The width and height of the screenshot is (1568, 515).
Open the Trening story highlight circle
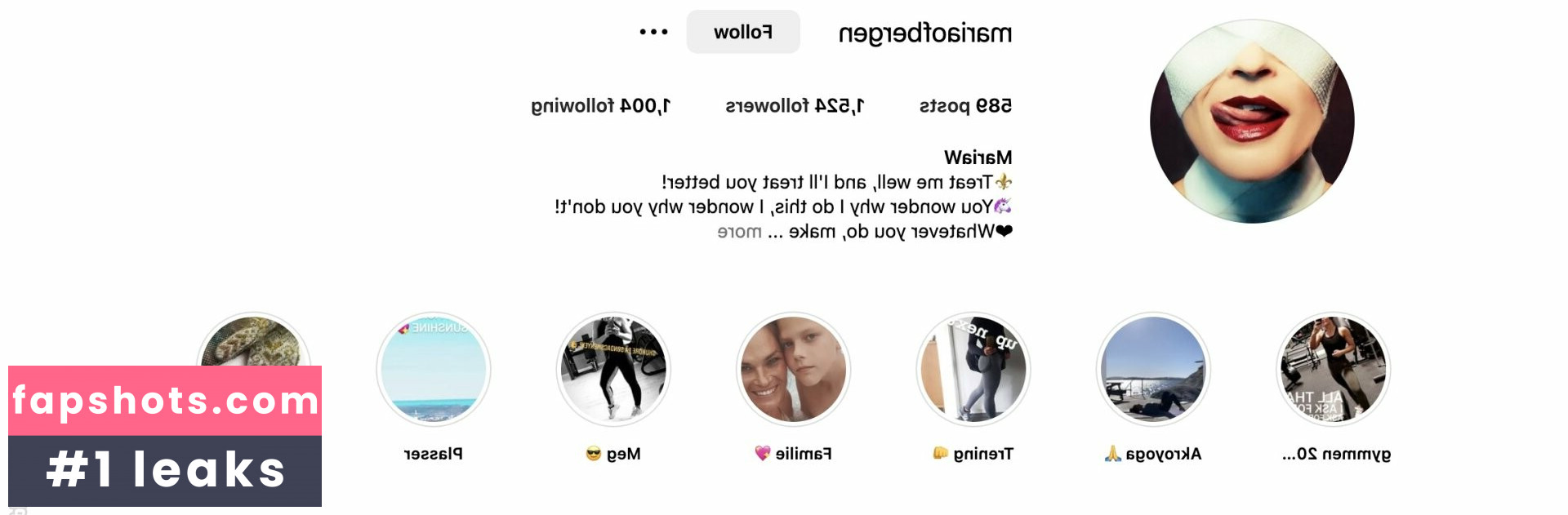coord(973,370)
